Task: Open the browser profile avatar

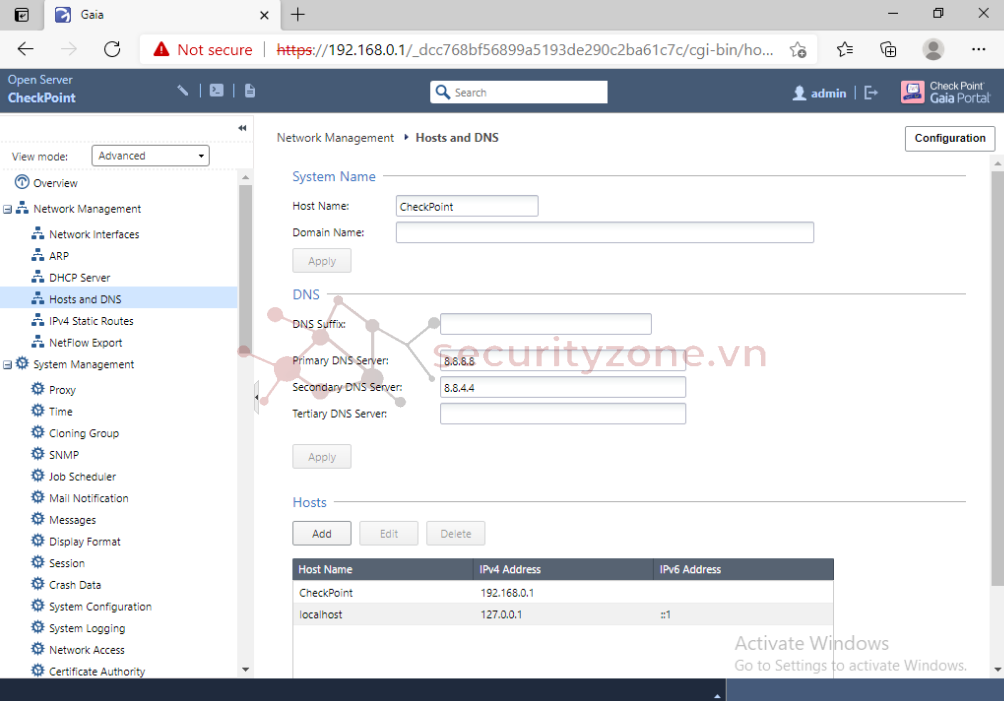Action: (933, 49)
